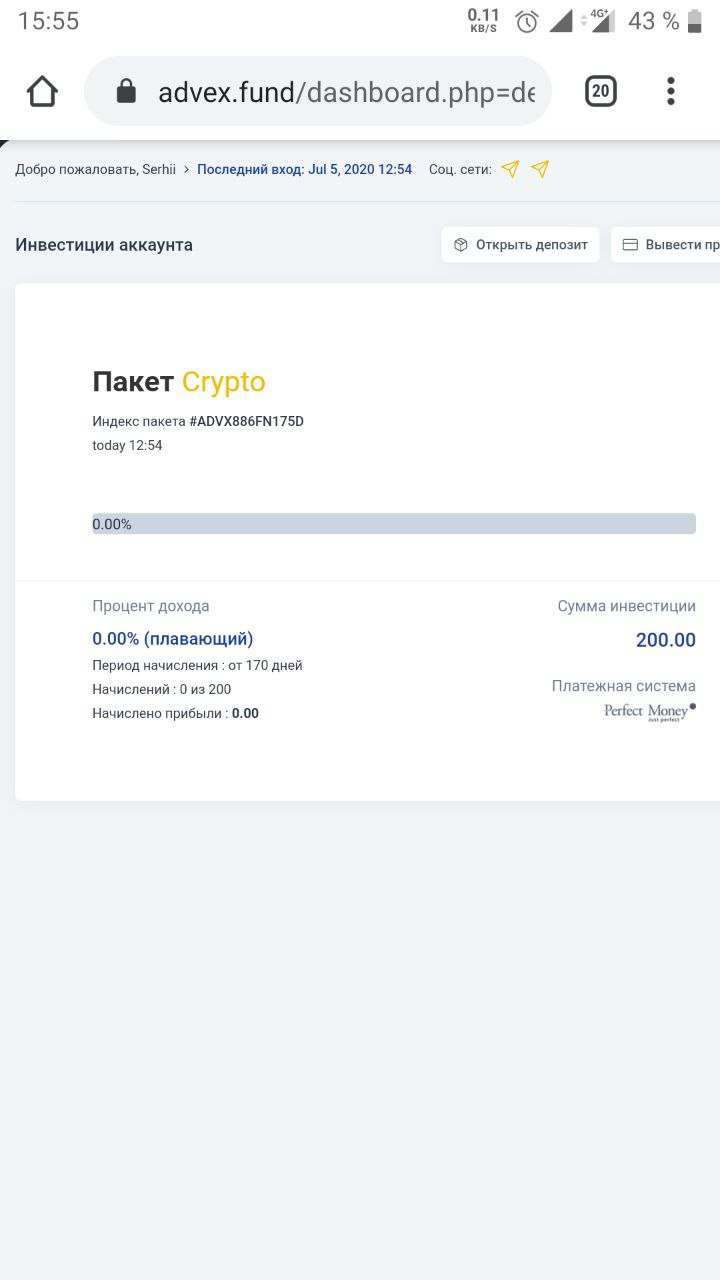The image size is (720, 1280).
Task: Click the 0.00% package progress bar
Action: 394,524
